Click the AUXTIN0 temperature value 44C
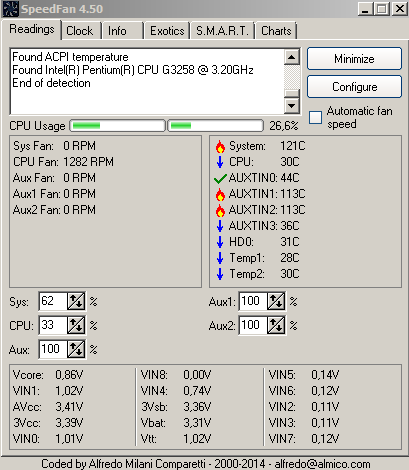This screenshot has width=409, height=470. (x=290, y=178)
